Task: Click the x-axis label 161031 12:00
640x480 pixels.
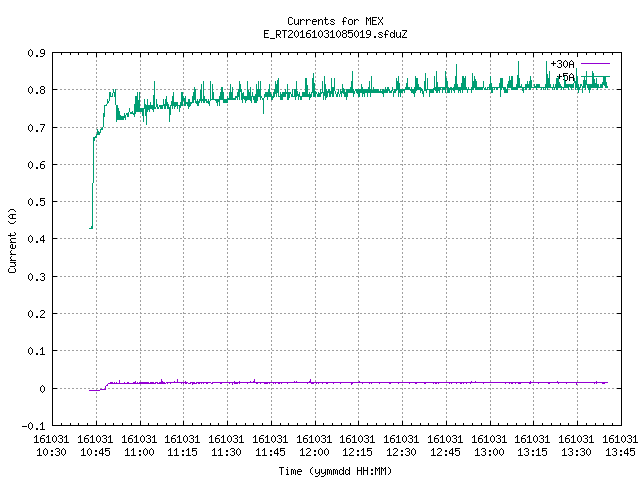Action: pyautogui.click(x=314, y=446)
